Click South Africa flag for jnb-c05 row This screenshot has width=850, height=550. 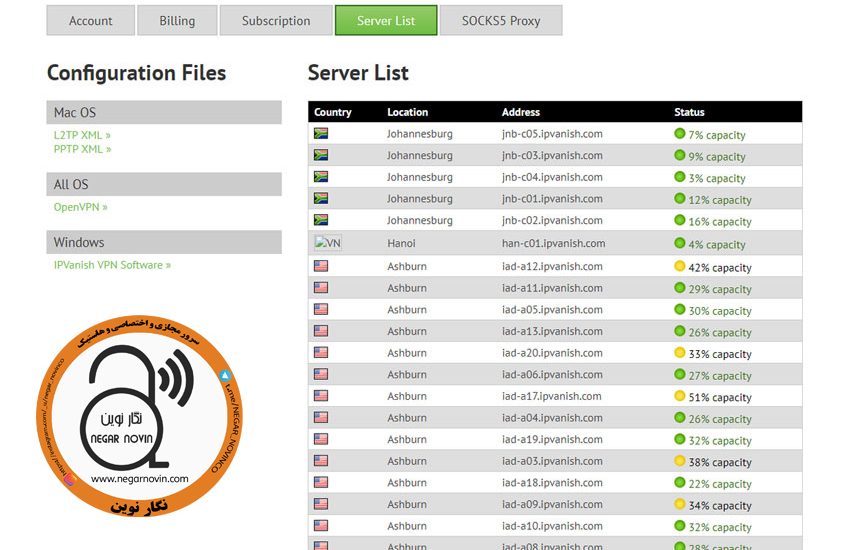click(321, 133)
